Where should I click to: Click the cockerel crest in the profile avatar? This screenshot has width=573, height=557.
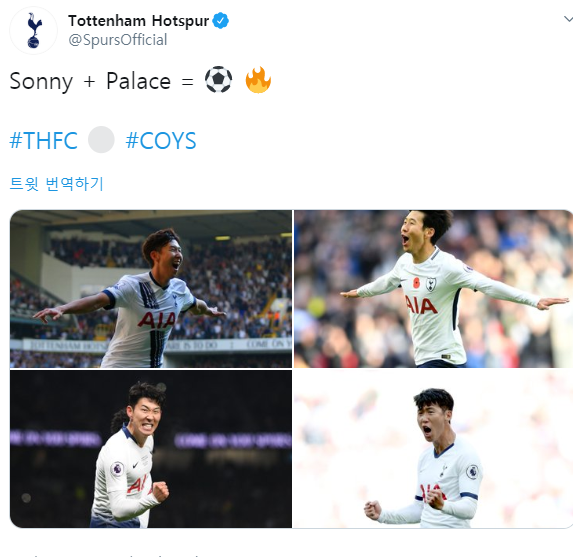34,30
